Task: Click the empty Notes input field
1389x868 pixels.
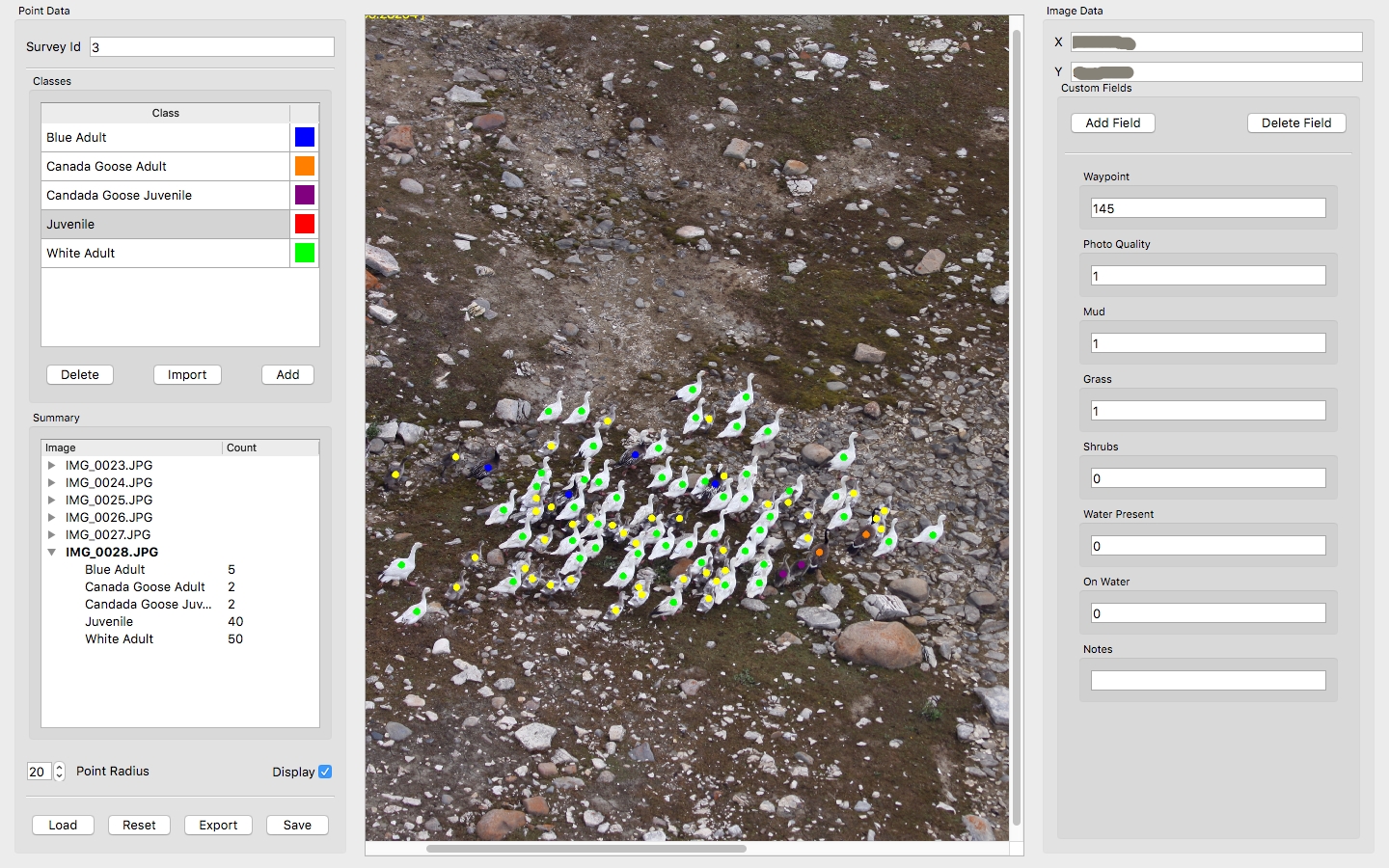Action: point(1209,681)
